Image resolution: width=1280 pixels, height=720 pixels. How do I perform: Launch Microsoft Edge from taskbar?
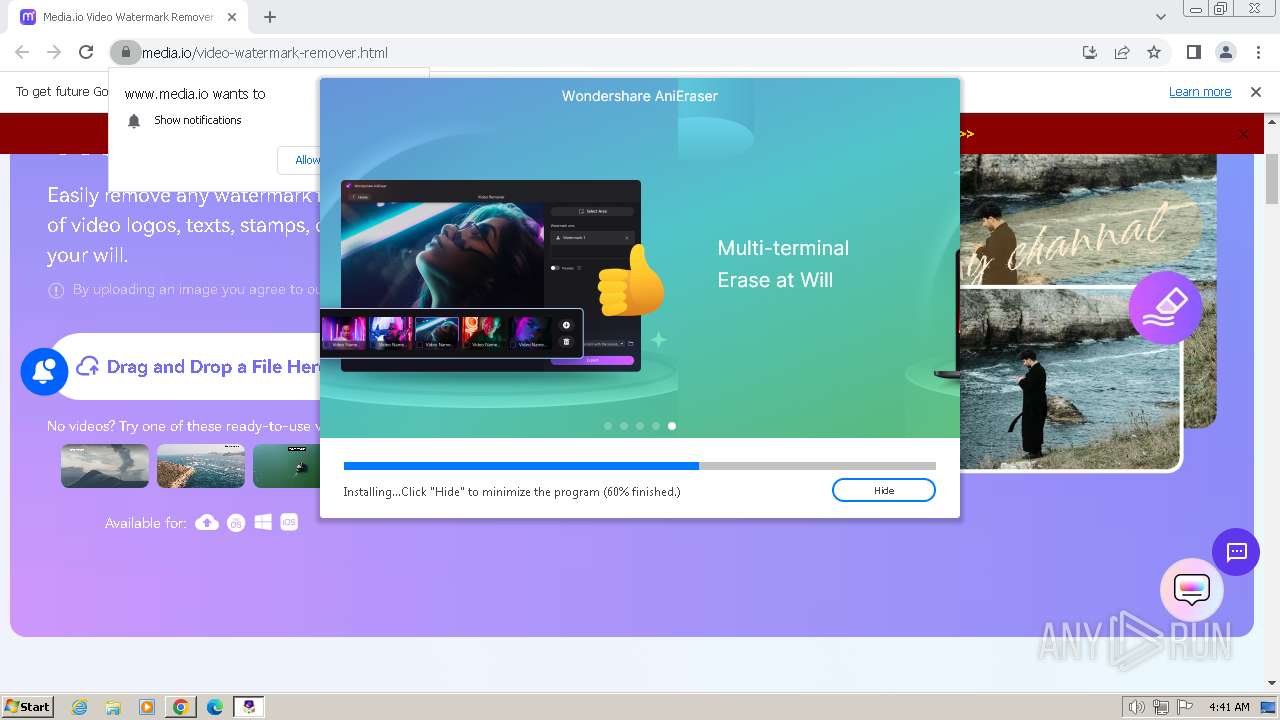click(x=215, y=707)
